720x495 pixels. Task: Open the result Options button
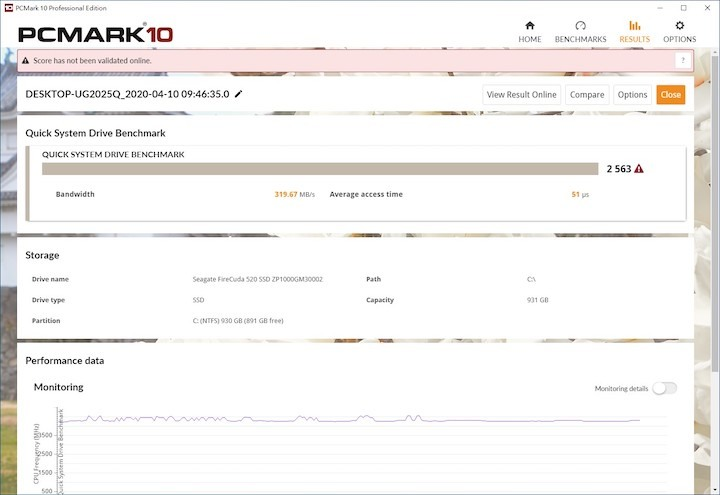(632, 95)
